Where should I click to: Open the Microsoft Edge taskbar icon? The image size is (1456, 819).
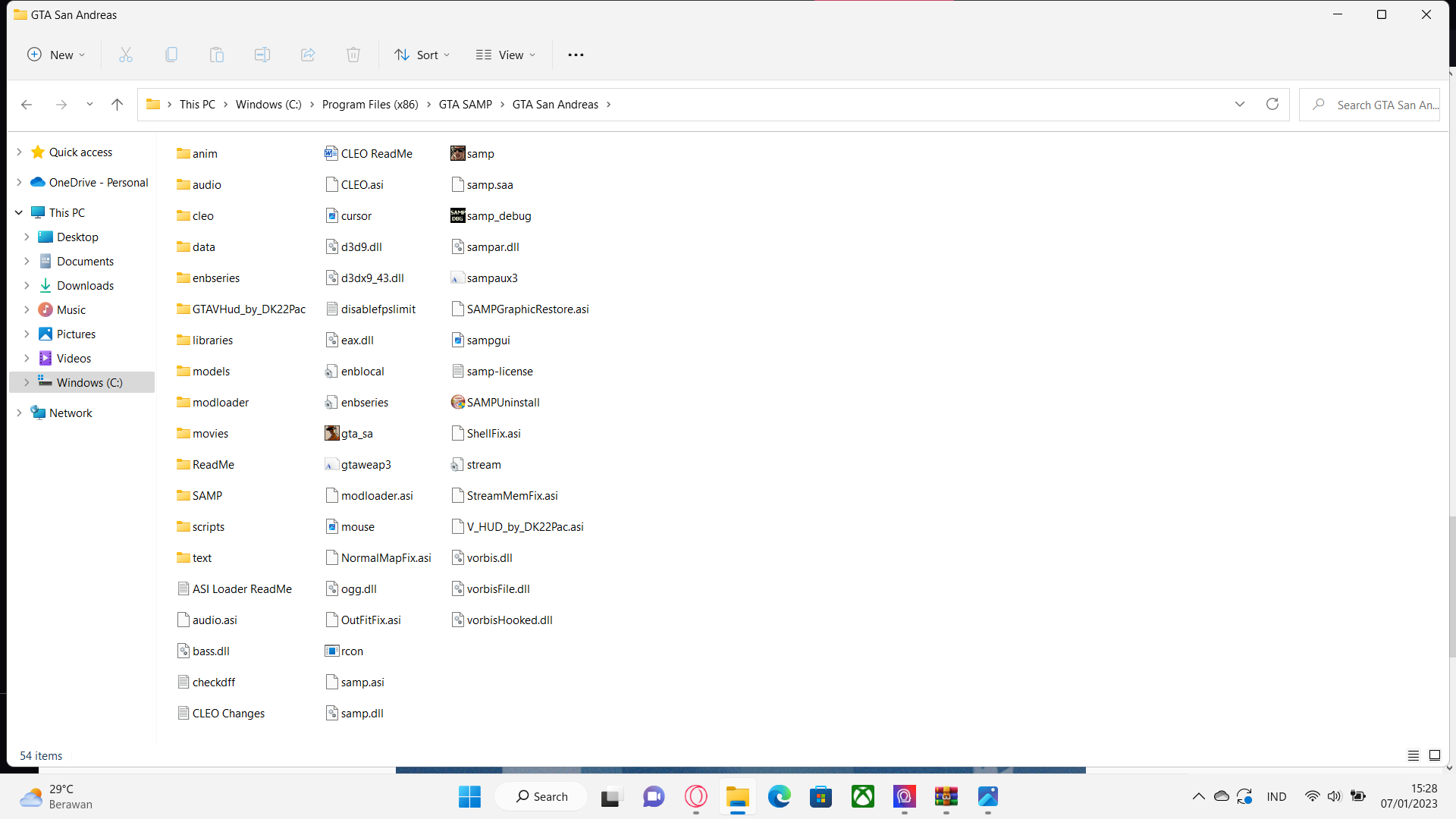pos(779,796)
